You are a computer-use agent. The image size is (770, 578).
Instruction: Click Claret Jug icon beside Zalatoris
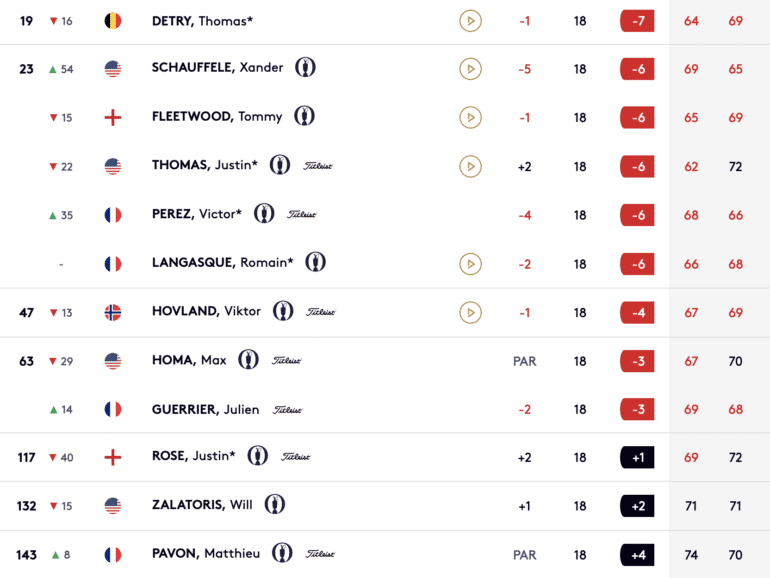pos(275,504)
